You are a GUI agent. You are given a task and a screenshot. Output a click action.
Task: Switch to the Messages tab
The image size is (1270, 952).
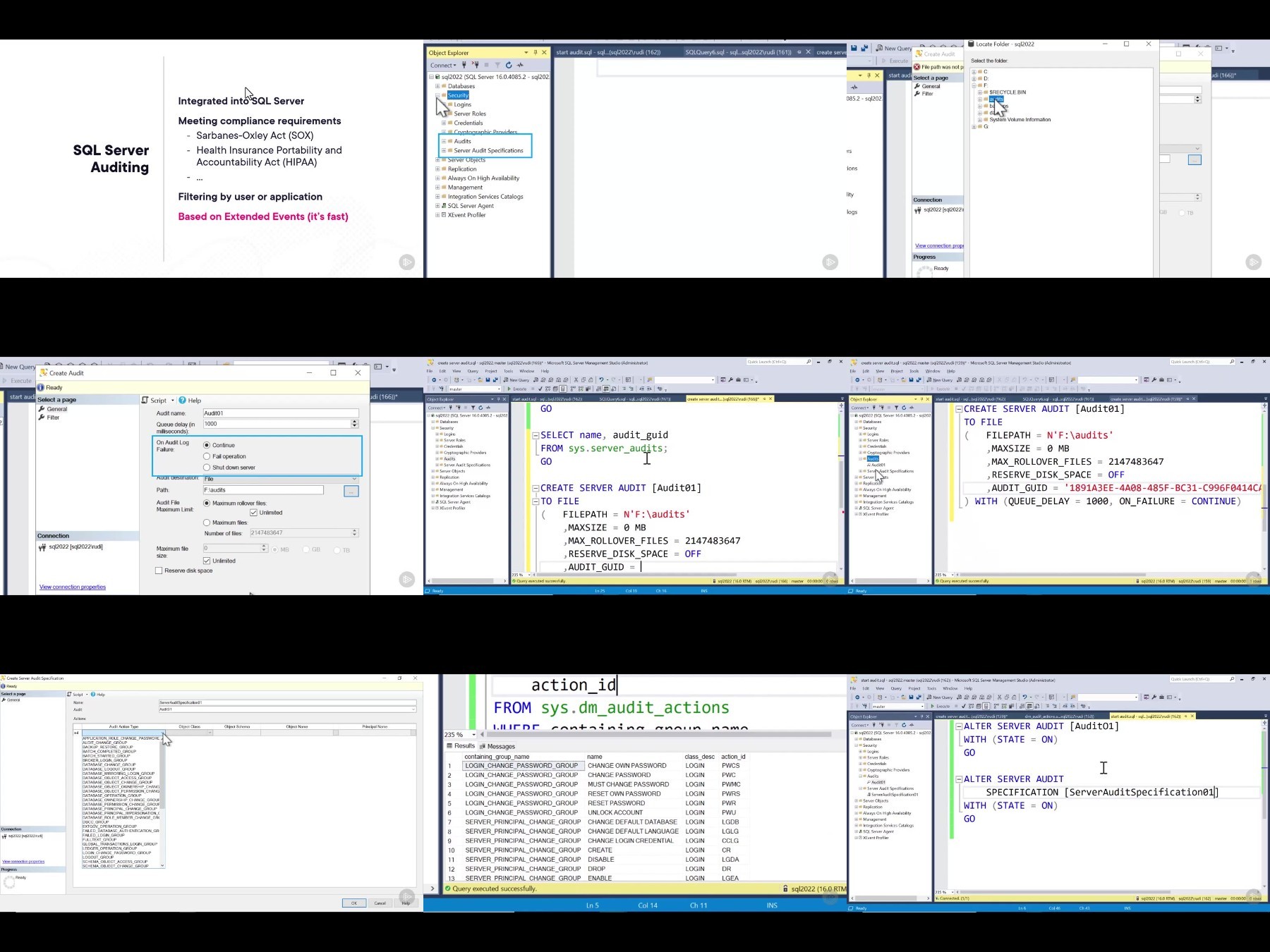[x=497, y=746]
